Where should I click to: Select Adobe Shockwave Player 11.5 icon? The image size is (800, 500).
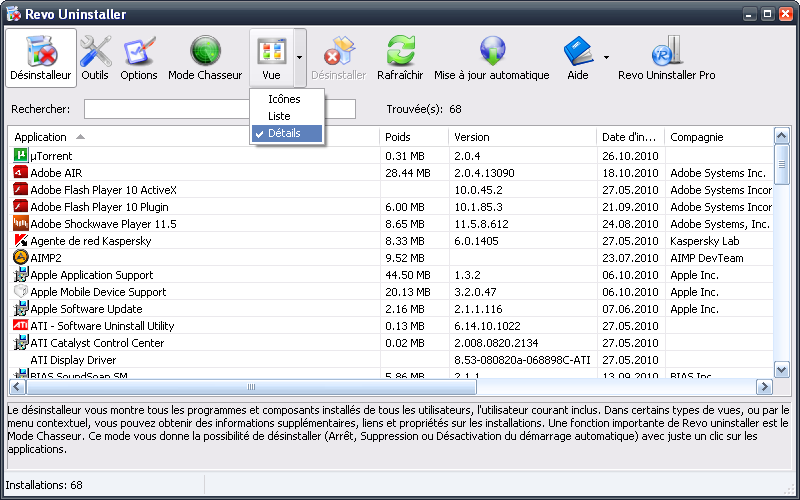click(x=20, y=223)
